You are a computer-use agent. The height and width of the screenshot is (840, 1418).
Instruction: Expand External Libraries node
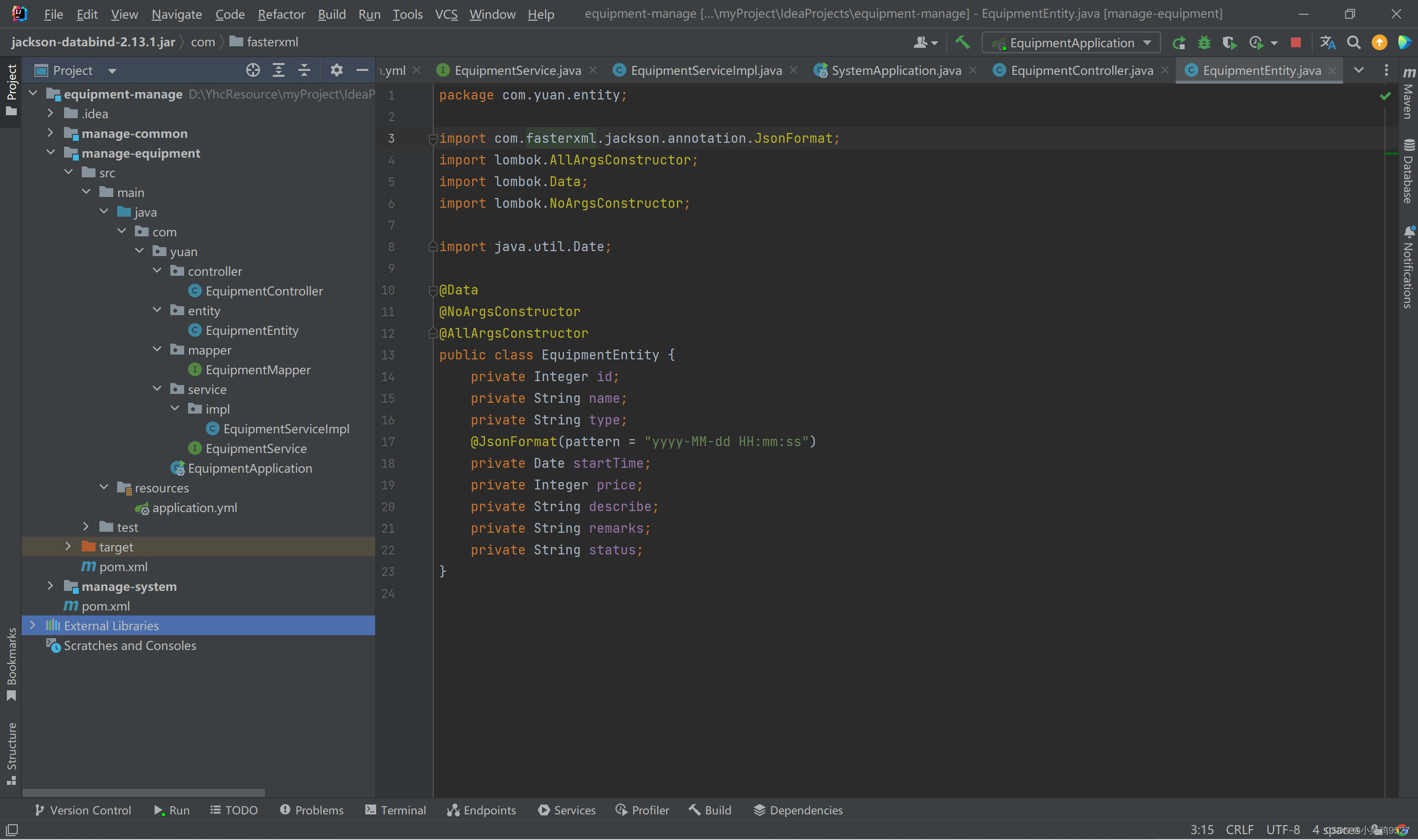tap(33, 625)
